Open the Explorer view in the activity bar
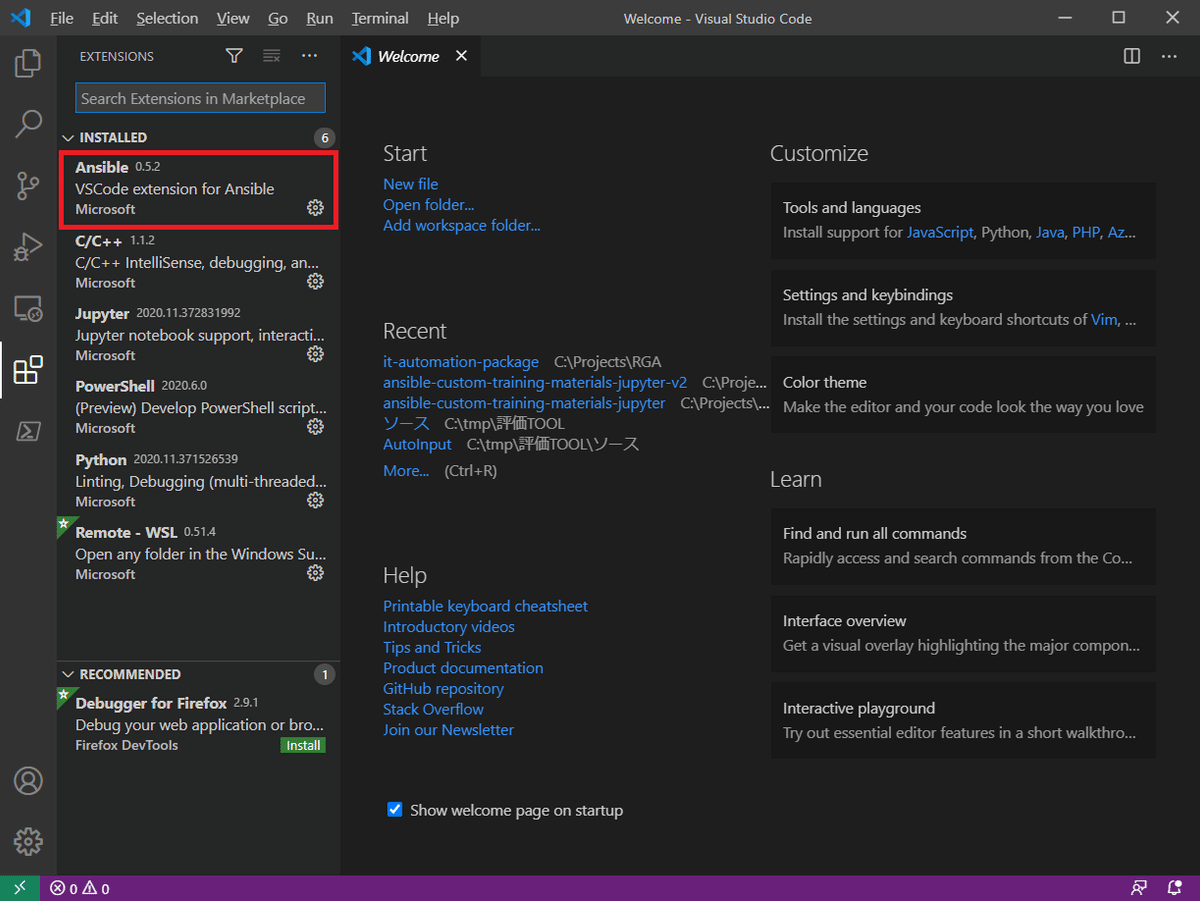 tap(28, 64)
